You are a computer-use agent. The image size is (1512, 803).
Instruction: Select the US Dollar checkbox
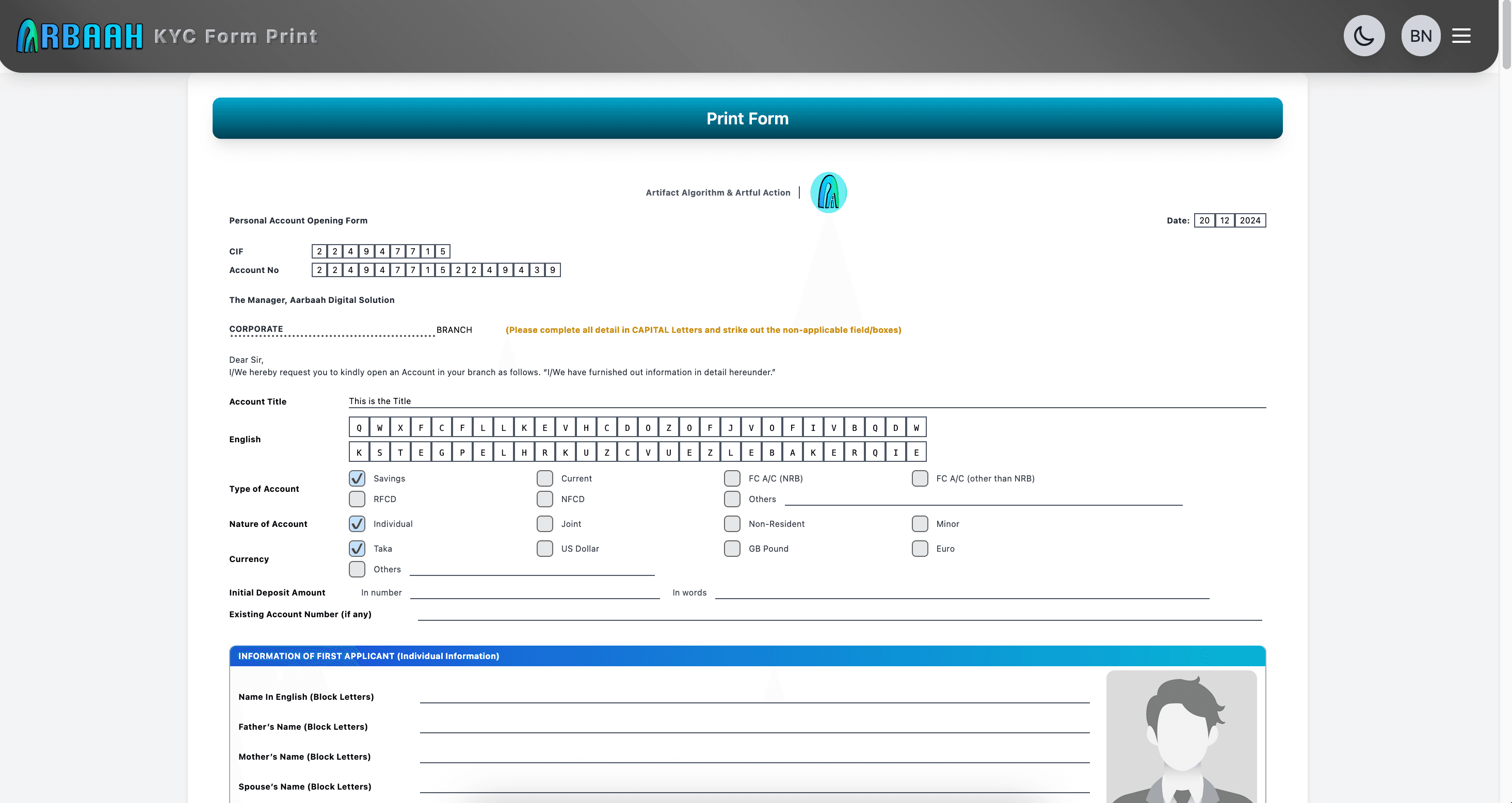pyautogui.click(x=545, y=548)
